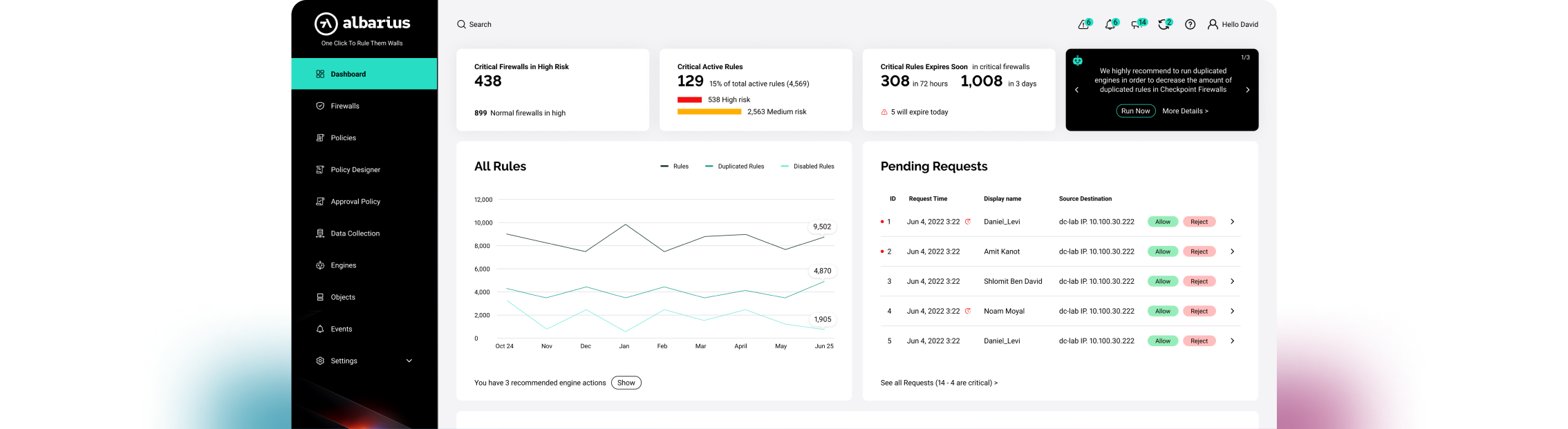Click the Data Collection icon in sidebar

click(x=320, y=233)
